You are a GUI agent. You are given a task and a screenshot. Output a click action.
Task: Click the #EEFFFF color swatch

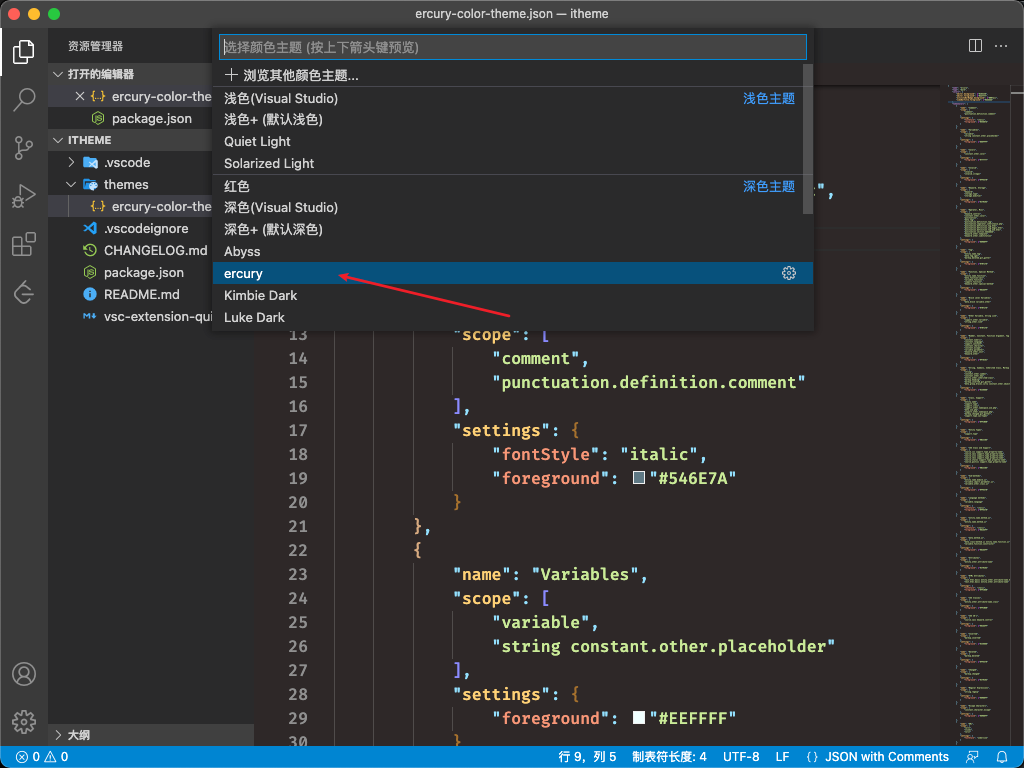click(x=639, y=718)
